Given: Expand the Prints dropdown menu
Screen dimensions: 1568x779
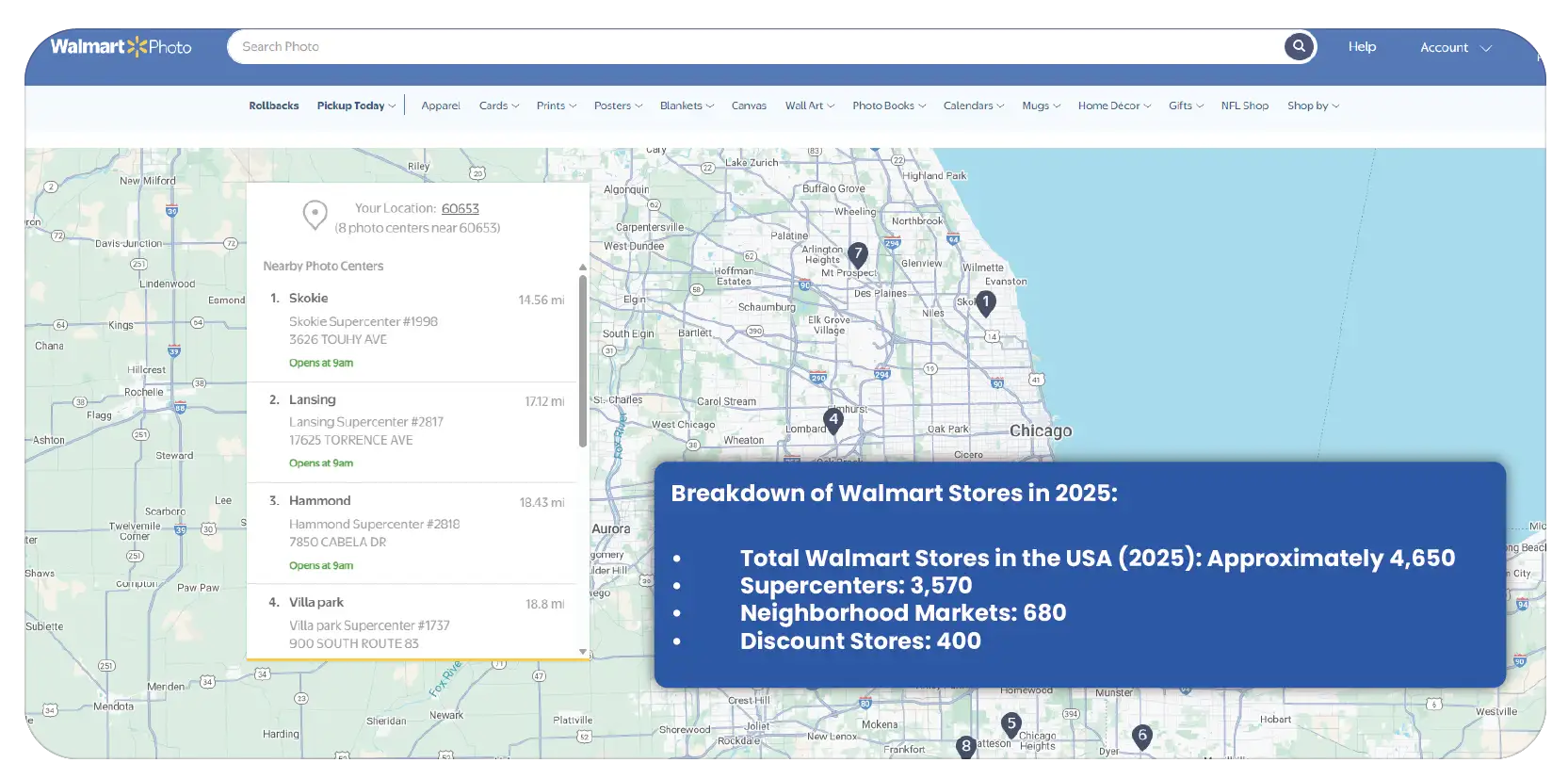Looking at the screenshot, I should tap(557, 105).
